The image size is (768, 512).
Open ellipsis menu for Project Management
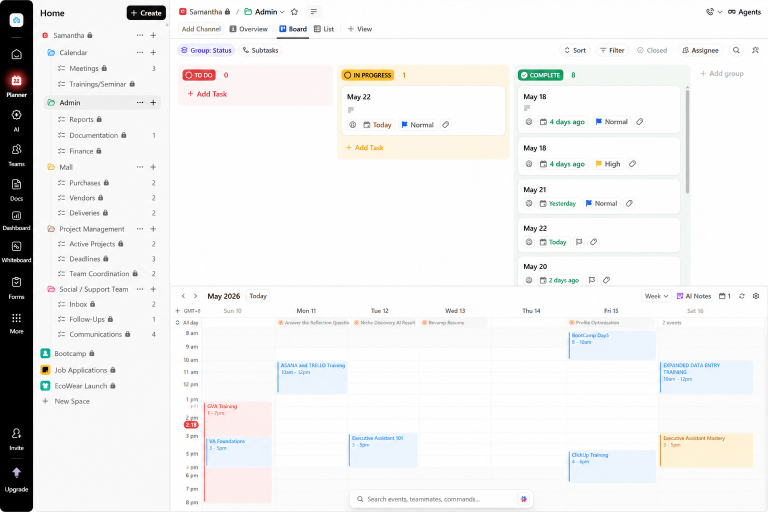[140, 229]
